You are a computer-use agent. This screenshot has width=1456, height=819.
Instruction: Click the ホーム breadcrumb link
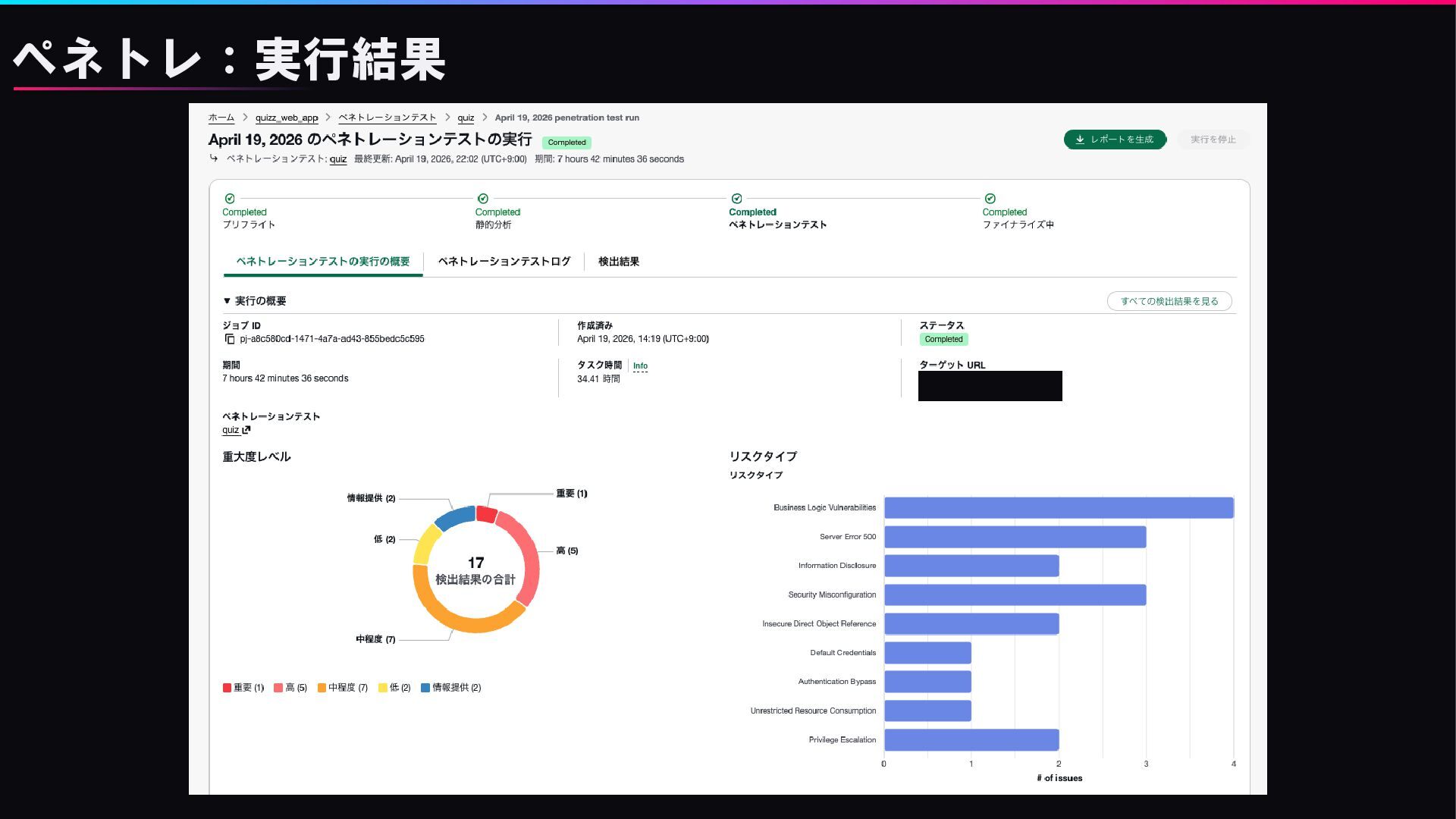pyautogui.click(x=221, y=118)
